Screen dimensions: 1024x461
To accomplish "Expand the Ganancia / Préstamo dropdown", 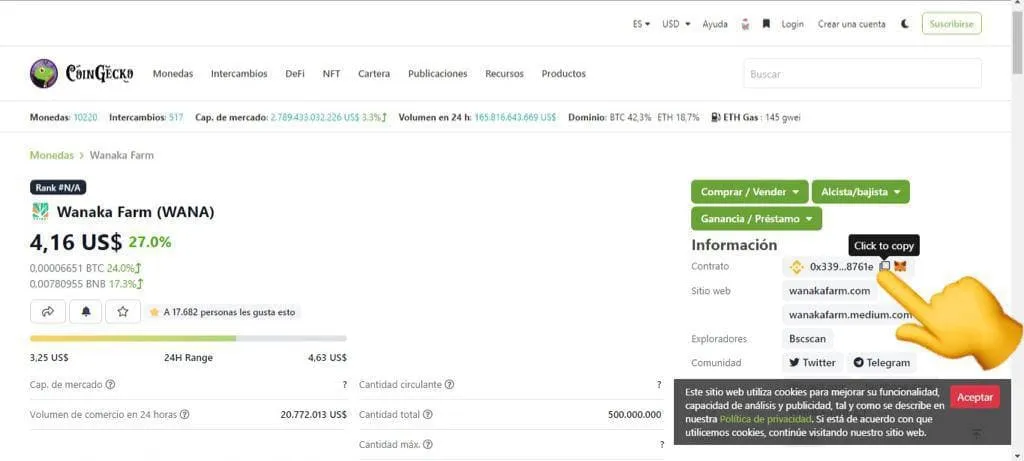I will (x=756, y=219).
